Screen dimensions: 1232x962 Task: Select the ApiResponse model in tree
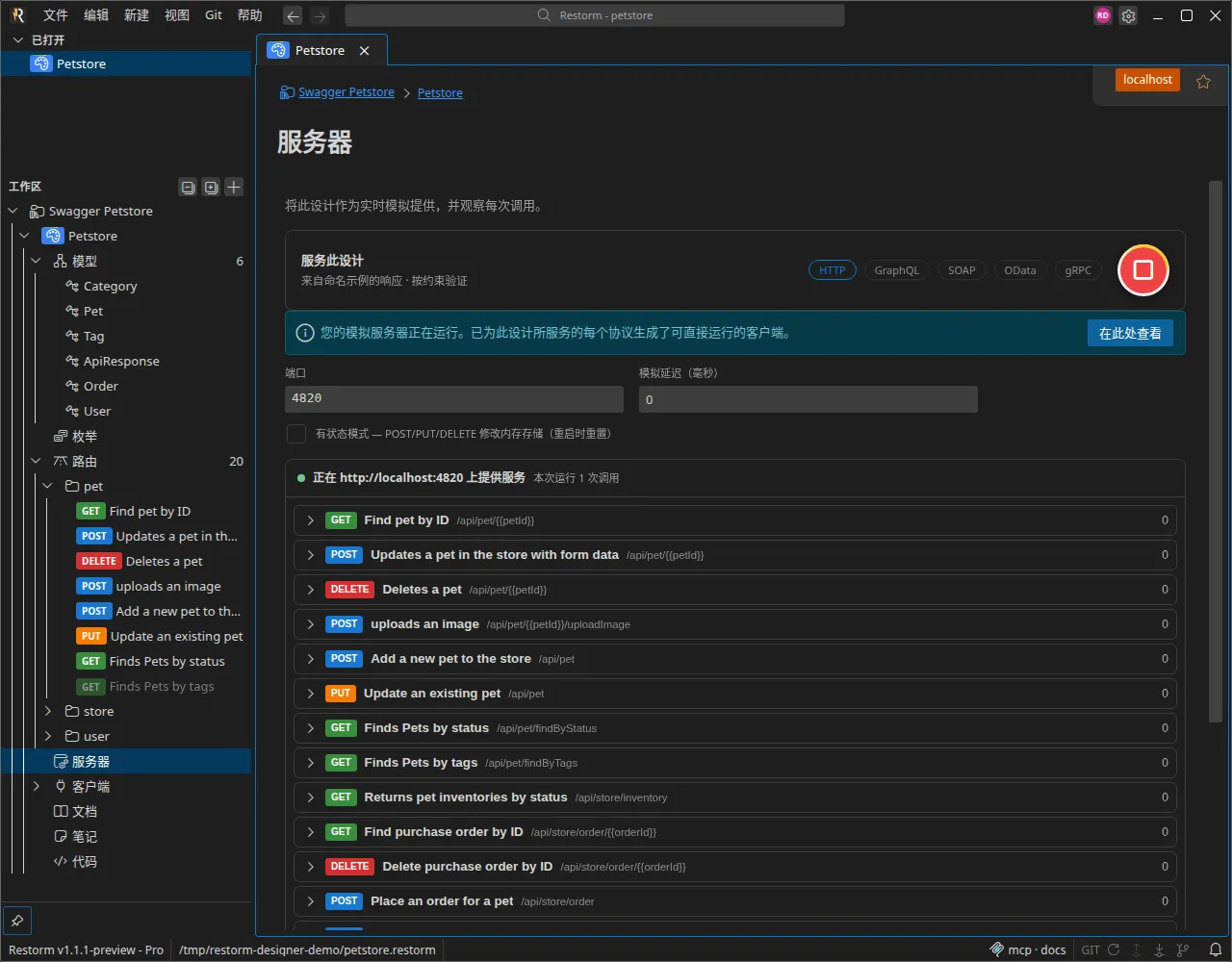[126, 361]
